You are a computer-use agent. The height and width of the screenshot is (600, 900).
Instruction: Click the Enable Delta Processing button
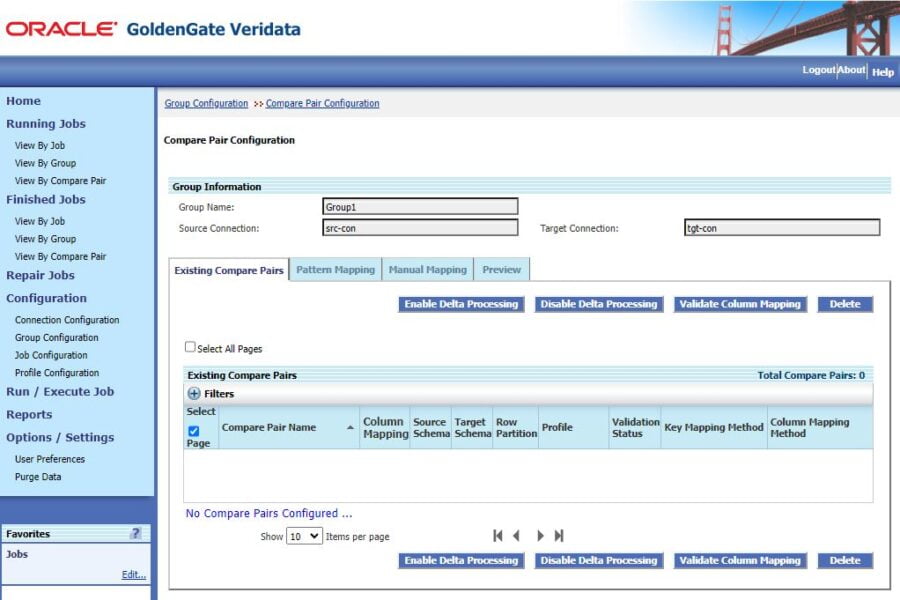460,304
